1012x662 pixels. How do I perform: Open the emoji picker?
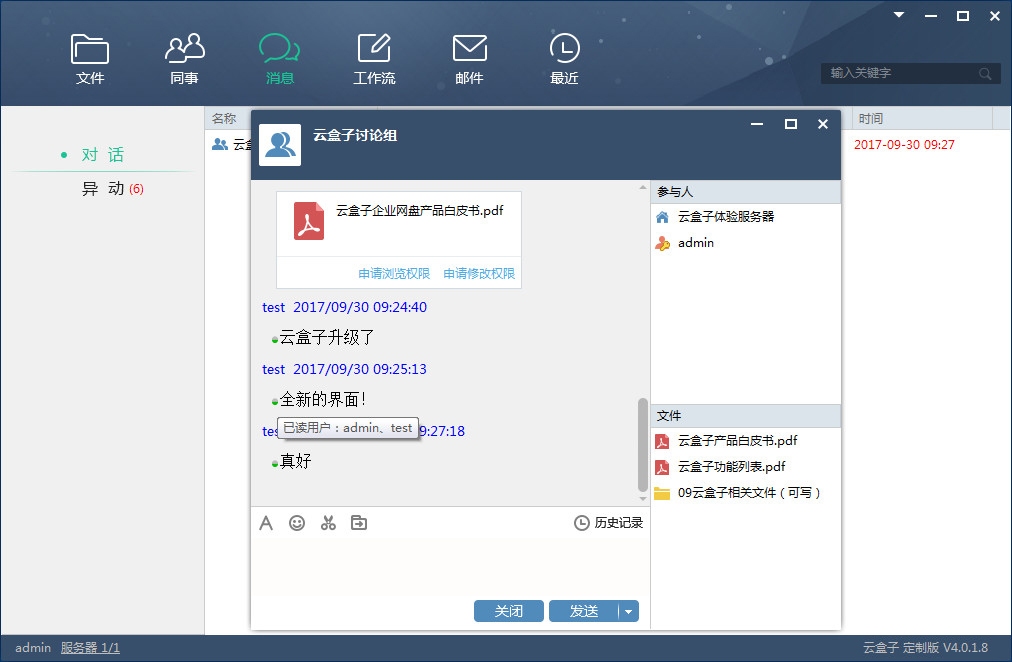pos(297,523)
